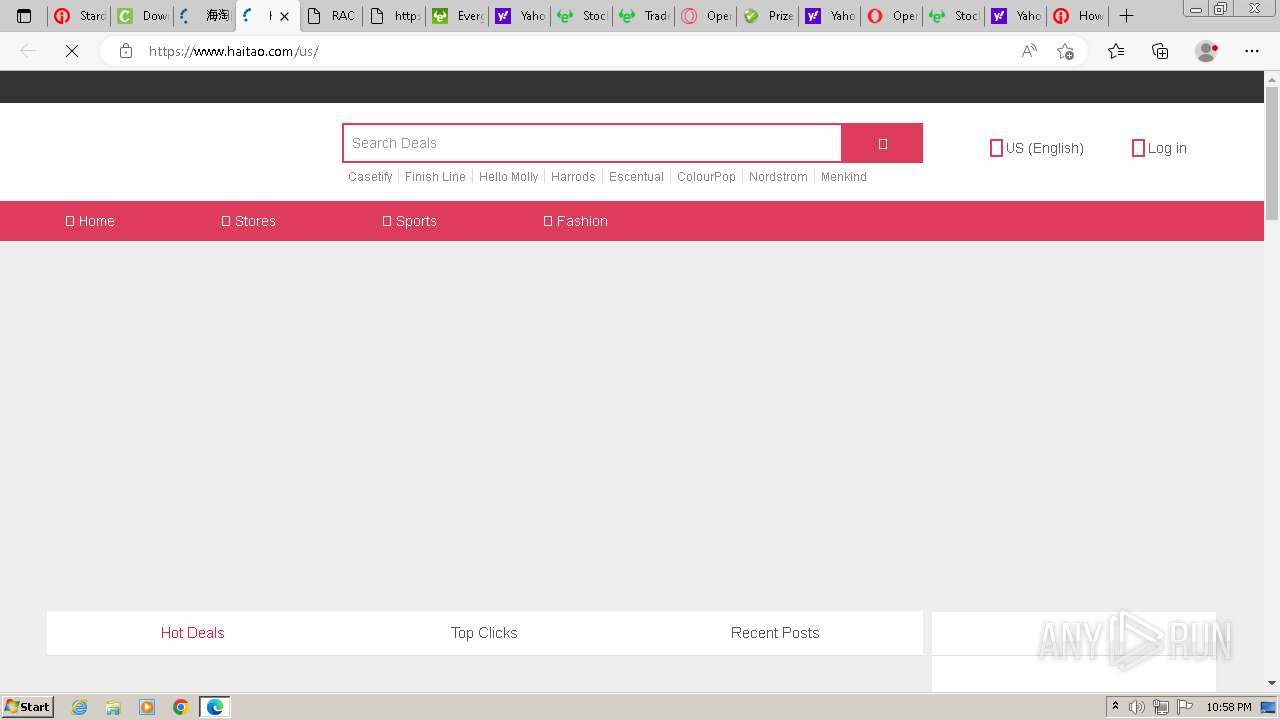Switch to the Trad tab
Screen dimensions: 1280x720
tap(643, 16)
